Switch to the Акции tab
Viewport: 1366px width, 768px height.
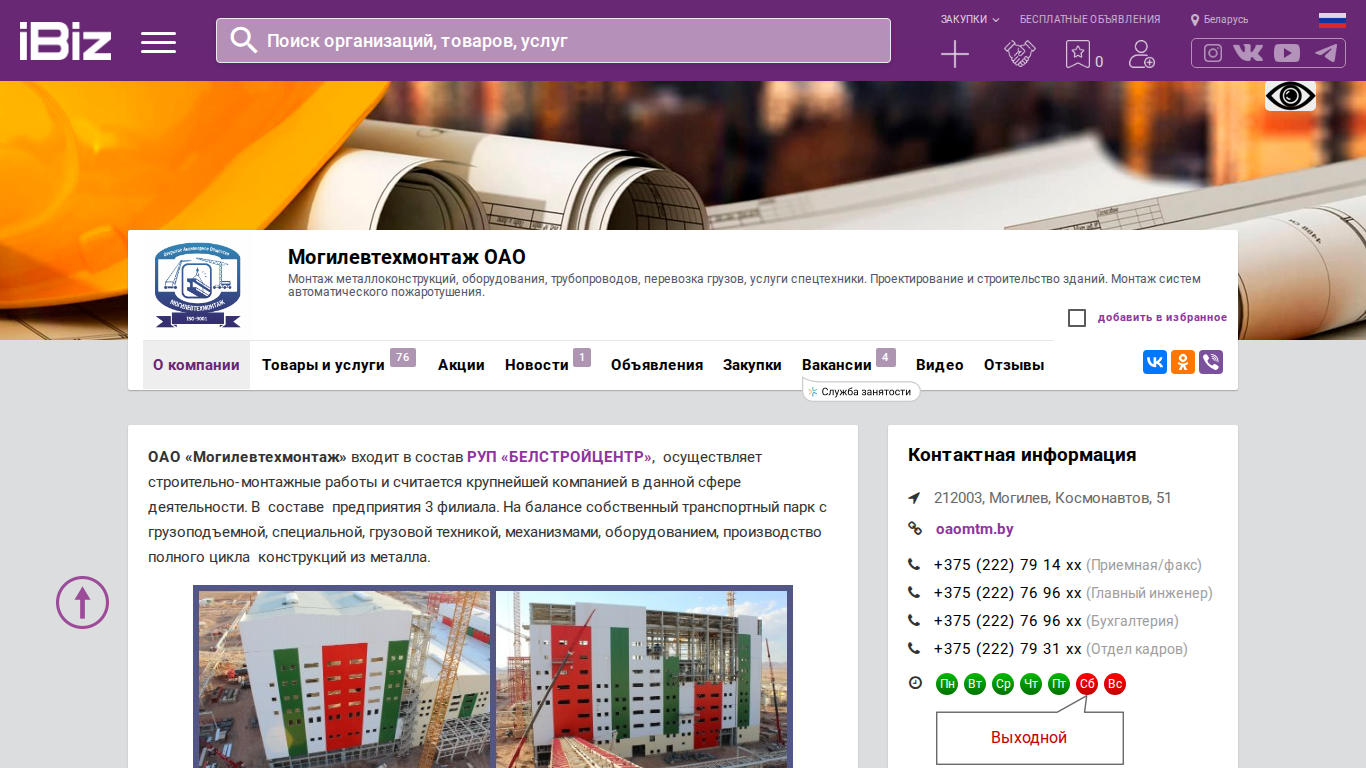461,365
